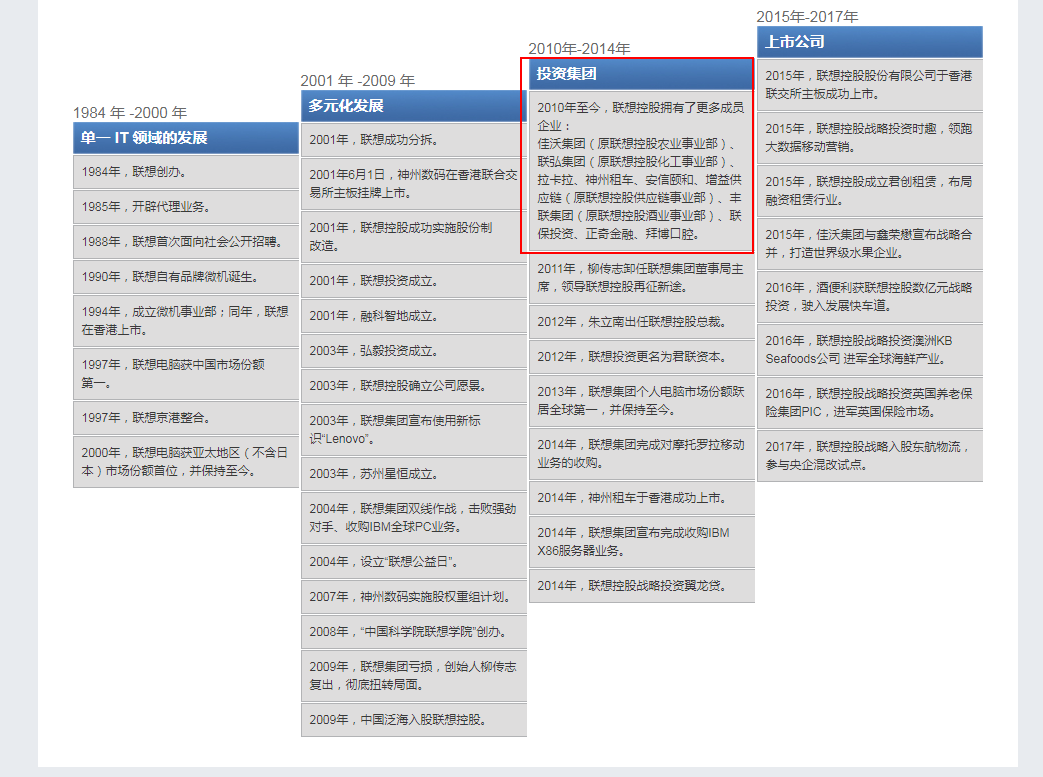Viewport: 1043px width, 777px height.
Task: Click the 多元化发展 column header
Action: click(x=414, y=106)
